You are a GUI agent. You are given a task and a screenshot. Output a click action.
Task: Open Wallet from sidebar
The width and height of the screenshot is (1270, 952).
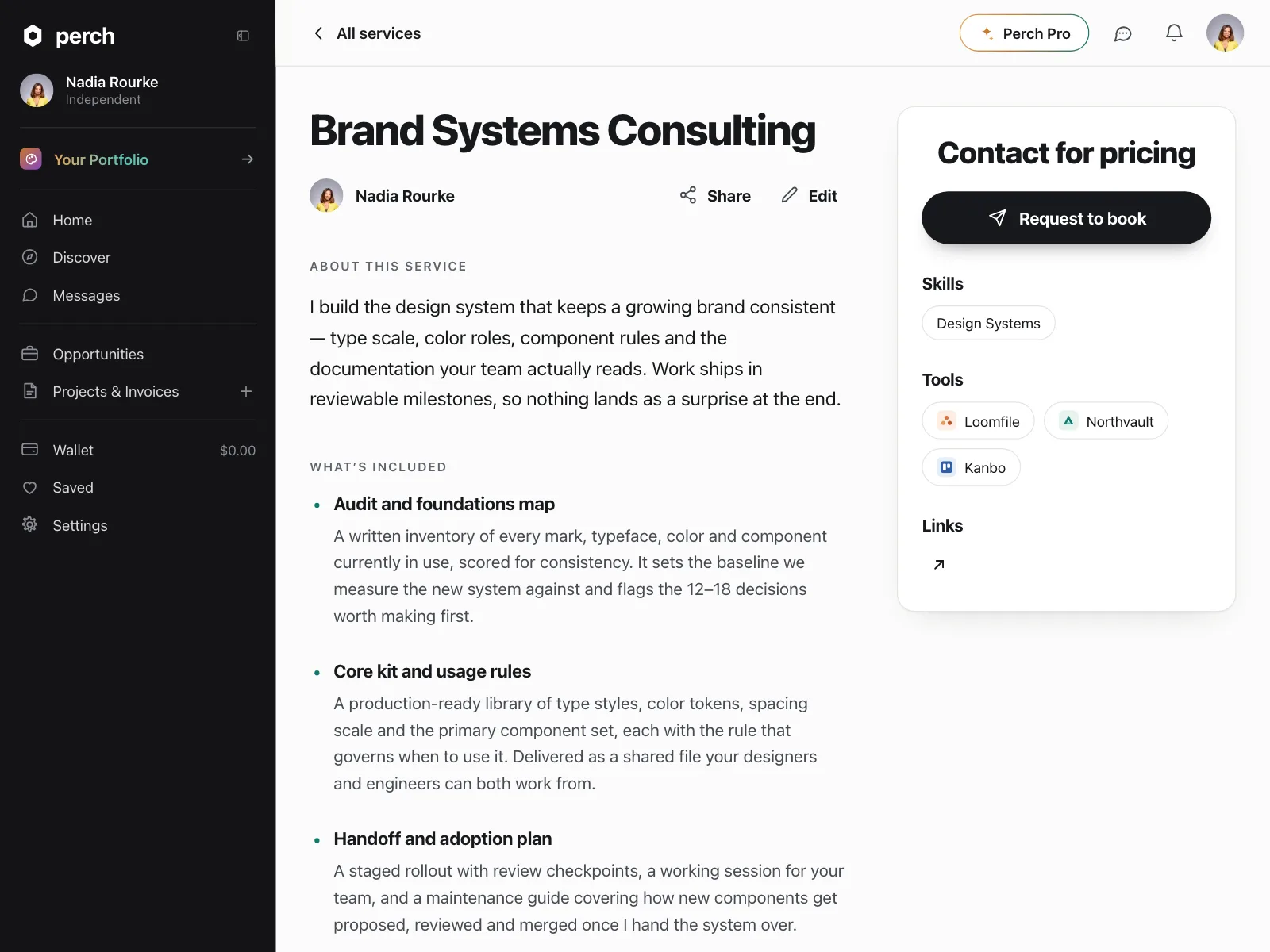pyautogui.click(x=73, y=451)
